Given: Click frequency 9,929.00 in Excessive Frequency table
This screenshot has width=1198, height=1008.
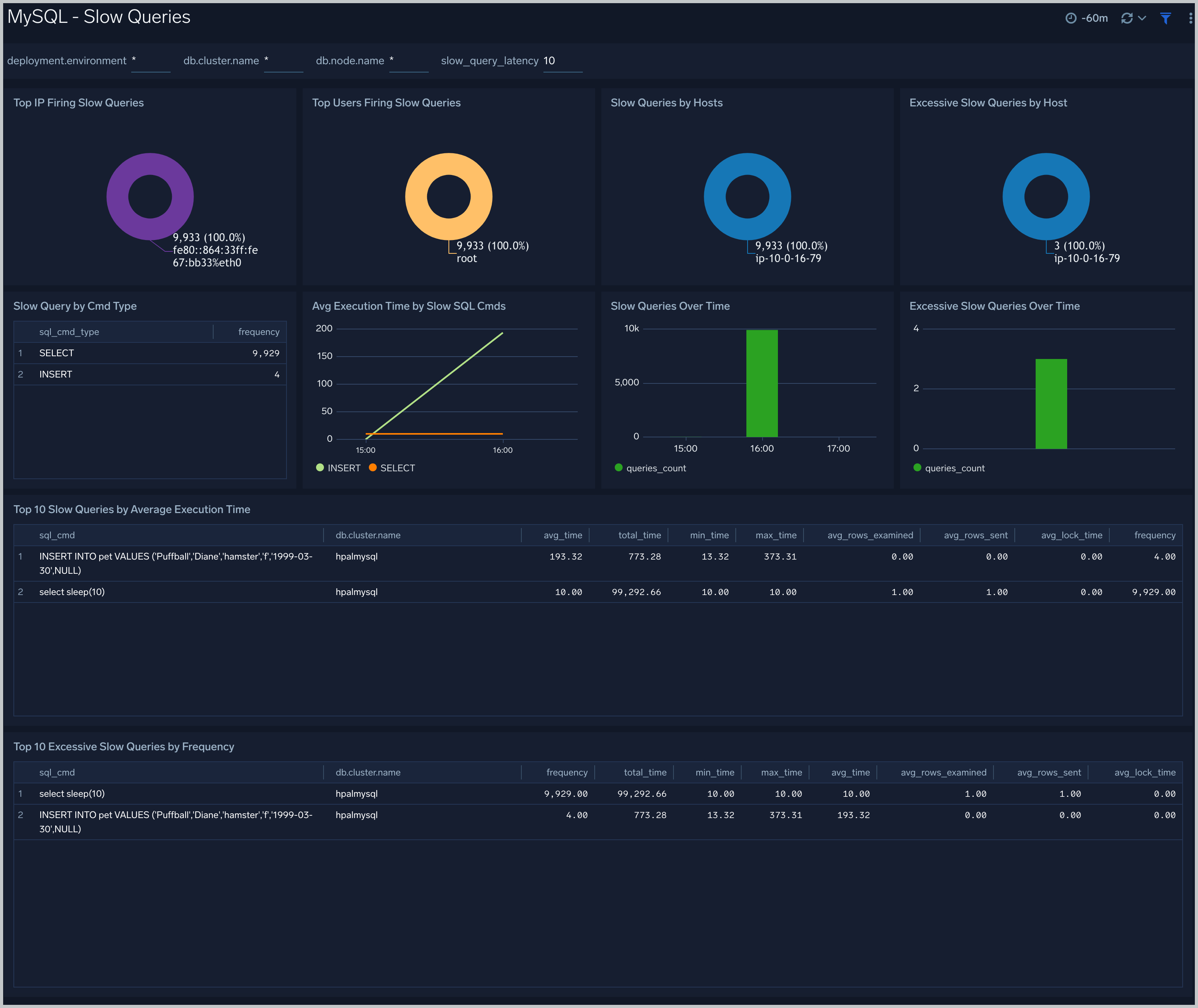Looking at the screenshot, I should pyautogui.click(x=566, y=794).
